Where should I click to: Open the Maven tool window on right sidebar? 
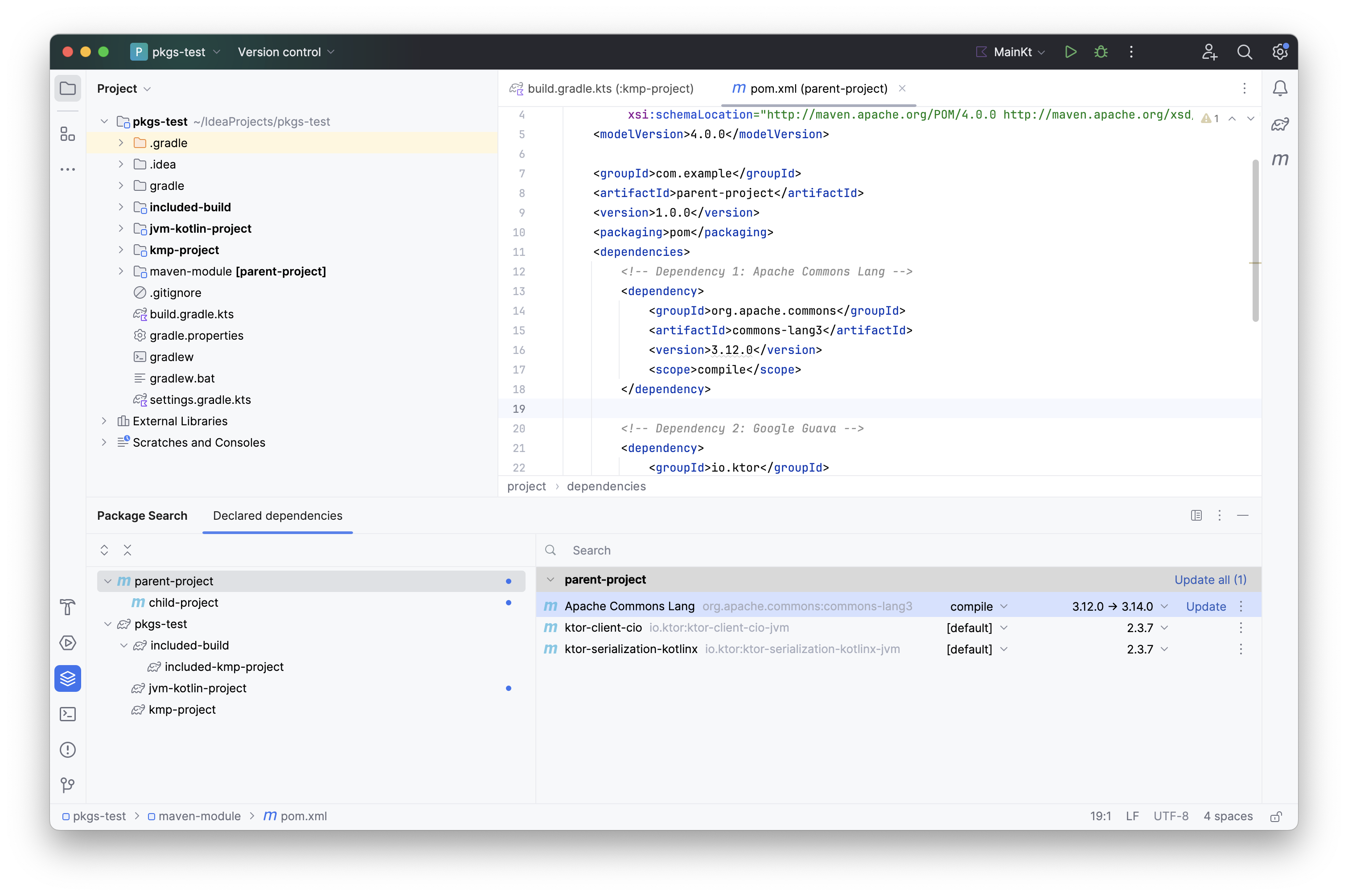pyautogui.click(x=1279, y=160)
